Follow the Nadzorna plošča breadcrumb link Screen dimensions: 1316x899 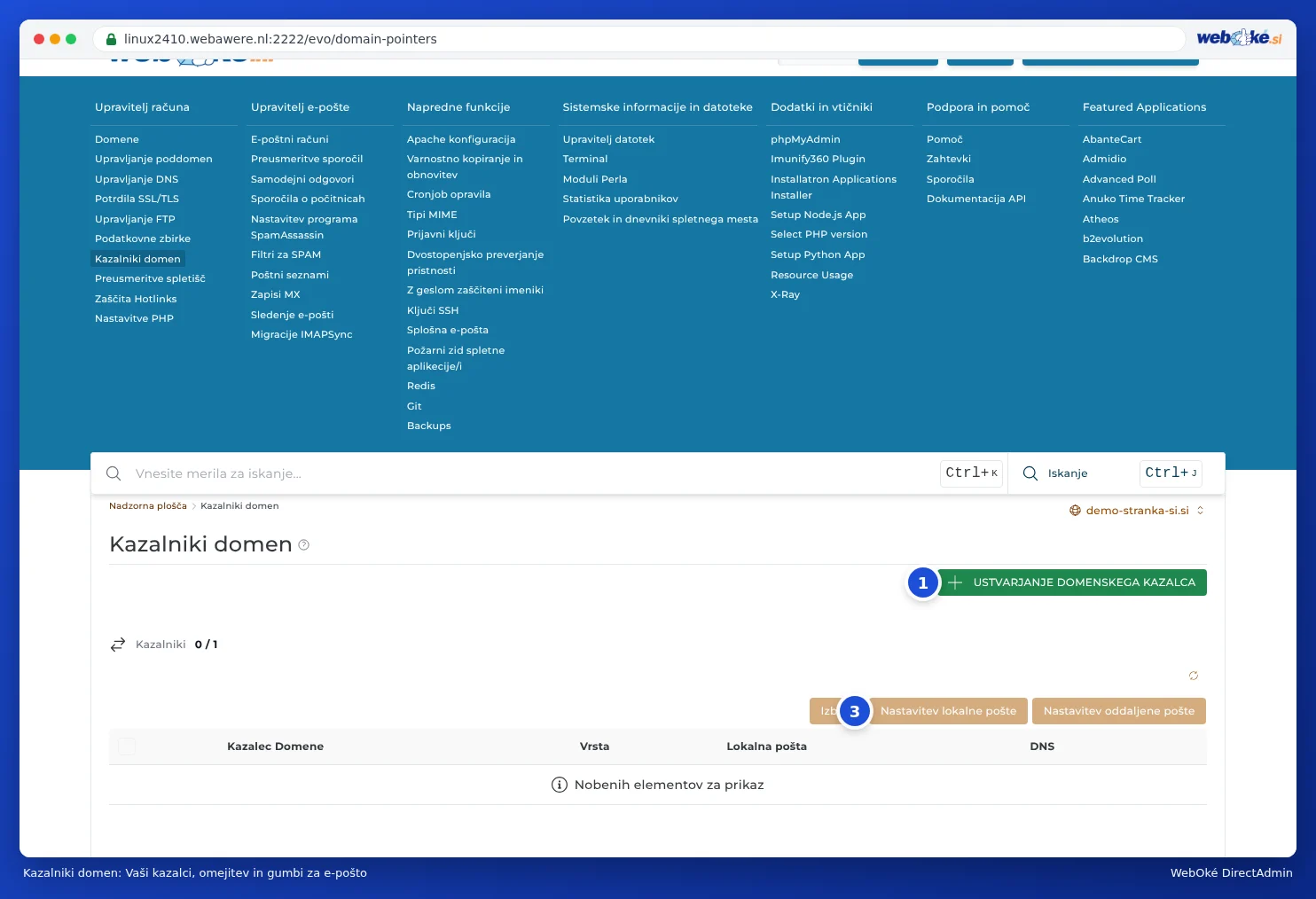click(148, 506)
